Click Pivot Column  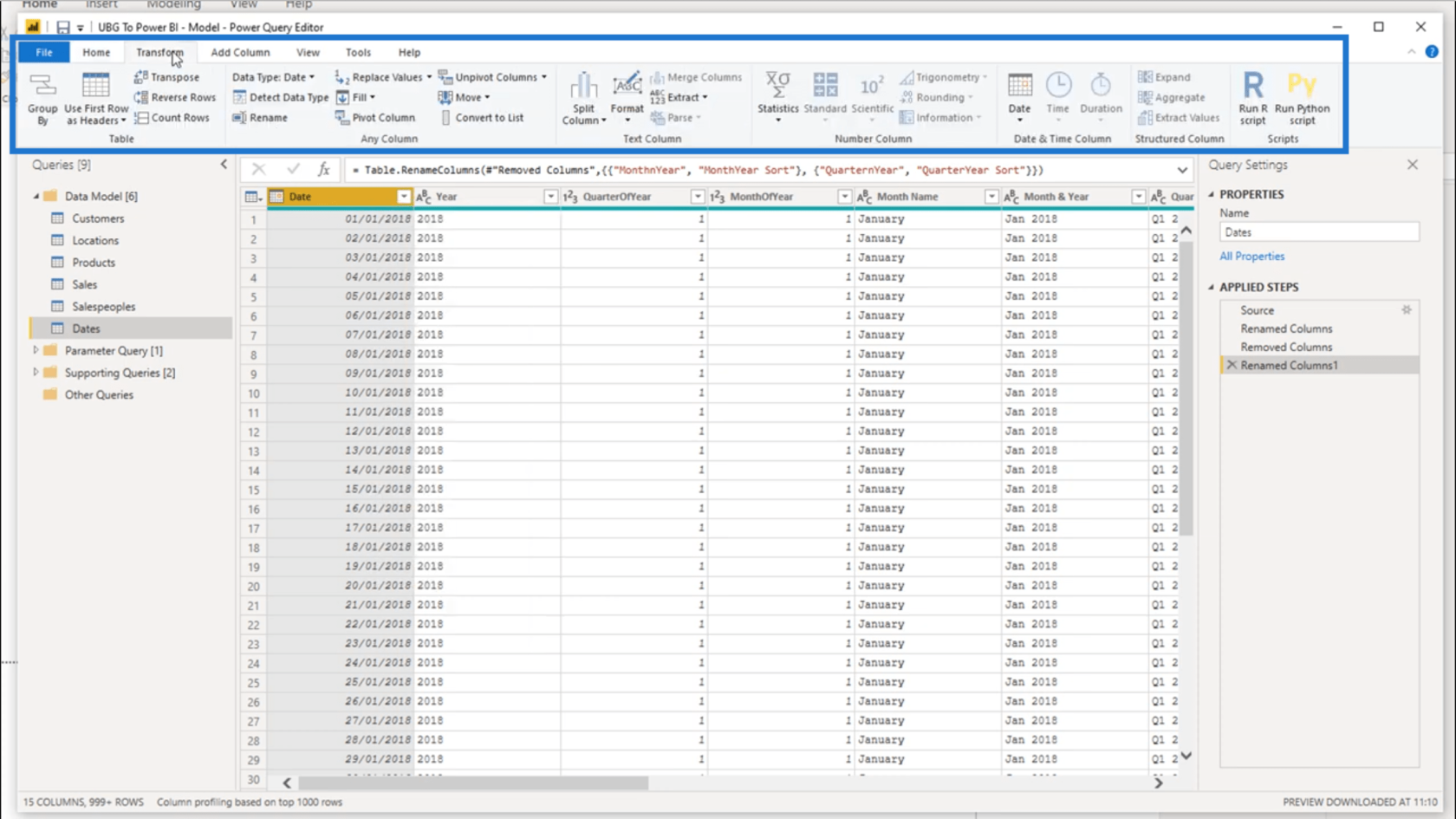coord(375,117)
